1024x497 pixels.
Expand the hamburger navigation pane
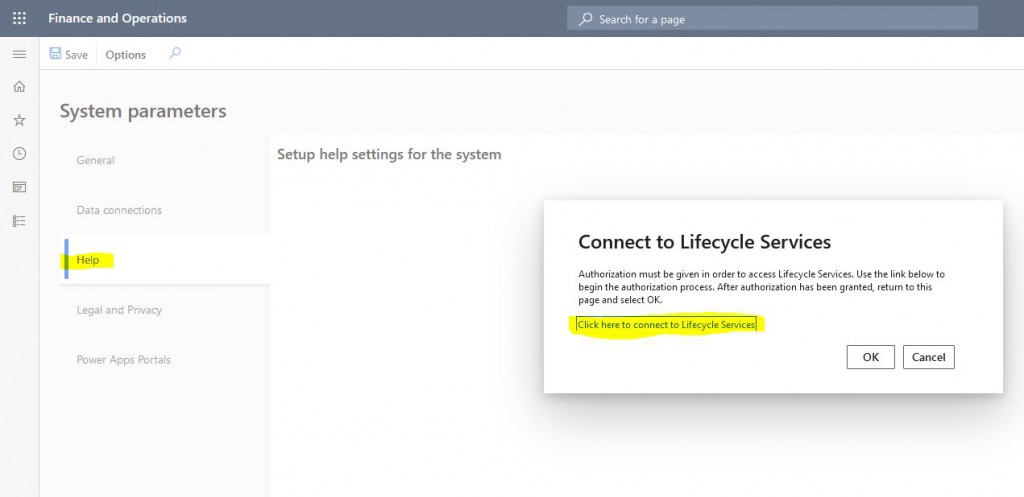tap(20, 54)
